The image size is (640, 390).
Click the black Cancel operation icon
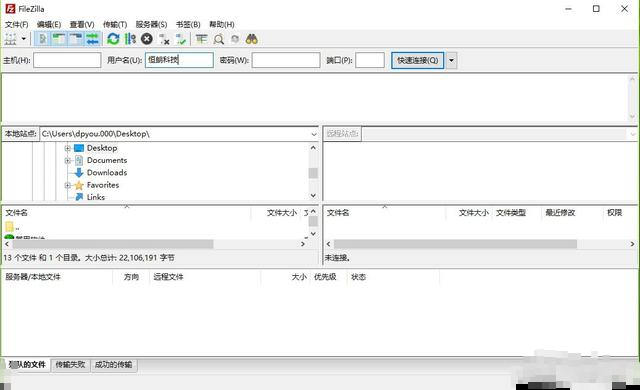pos(147,39)
